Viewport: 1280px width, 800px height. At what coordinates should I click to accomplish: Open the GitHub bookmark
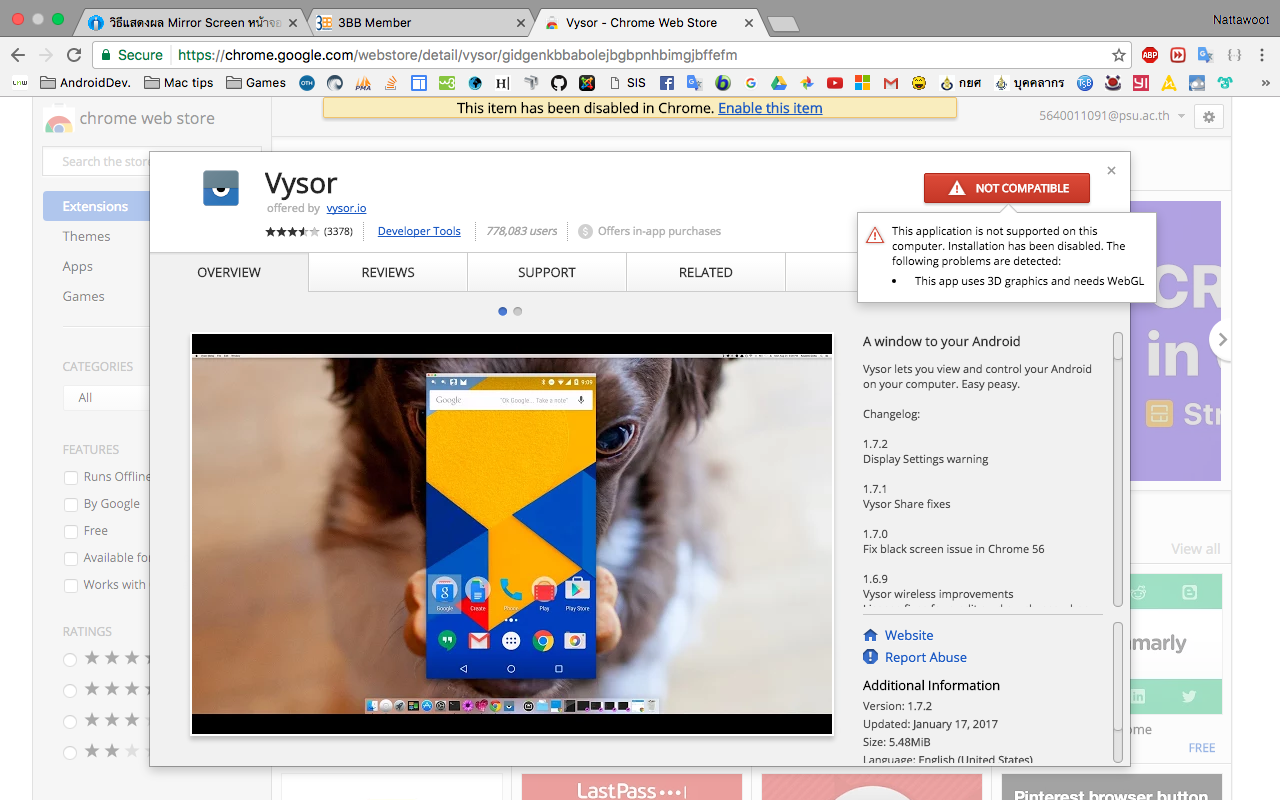click(559, 83)
